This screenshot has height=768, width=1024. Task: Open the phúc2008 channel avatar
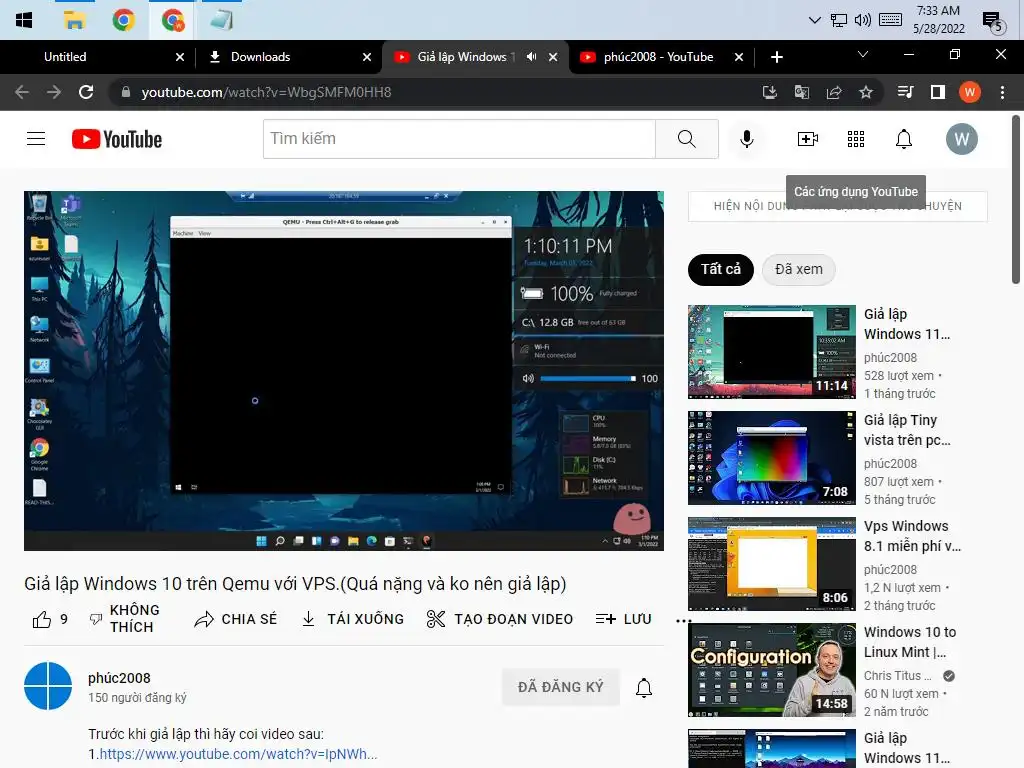tap(48, 686)
